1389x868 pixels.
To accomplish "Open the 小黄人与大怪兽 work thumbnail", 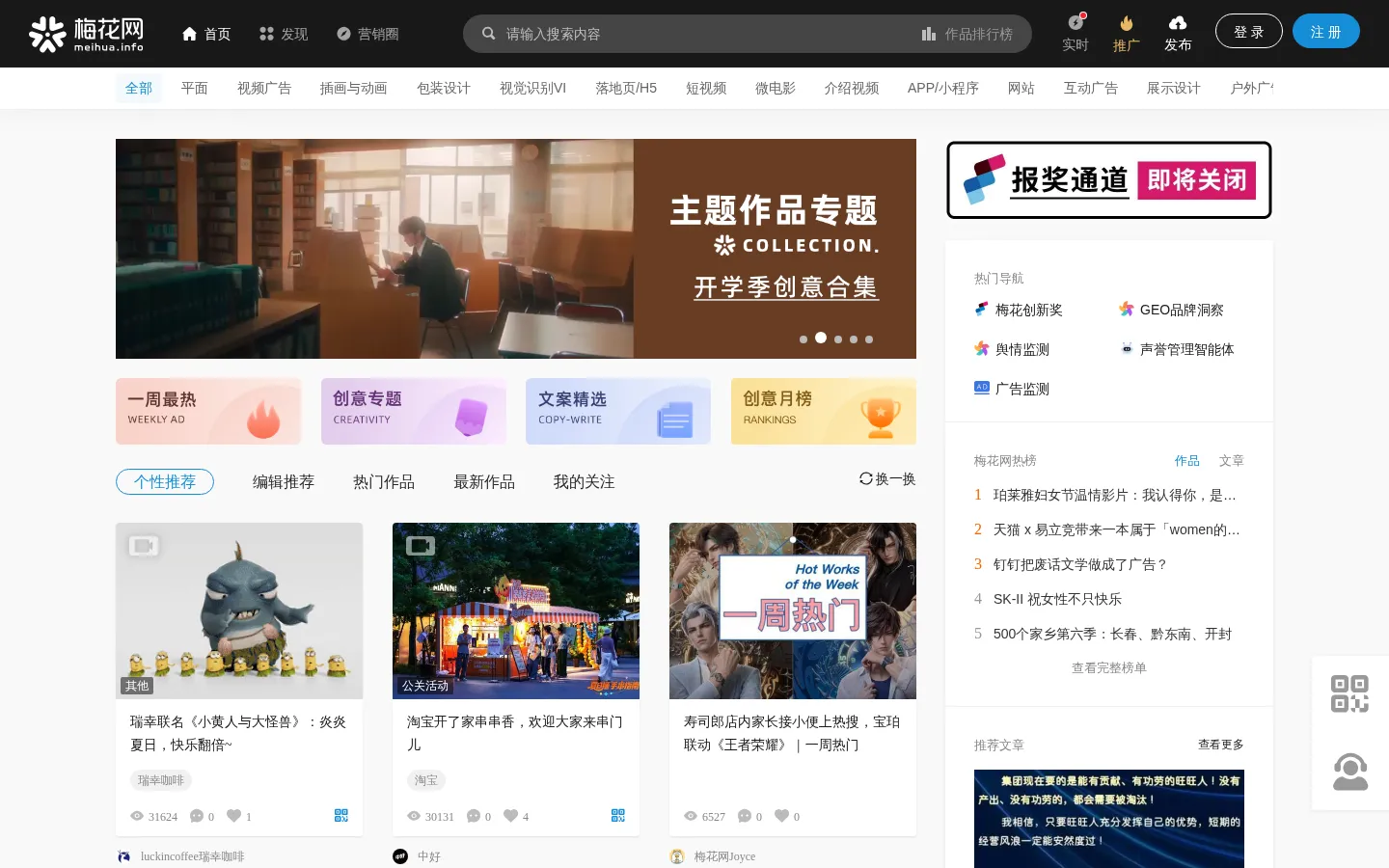I will click(x=239, y=610).
